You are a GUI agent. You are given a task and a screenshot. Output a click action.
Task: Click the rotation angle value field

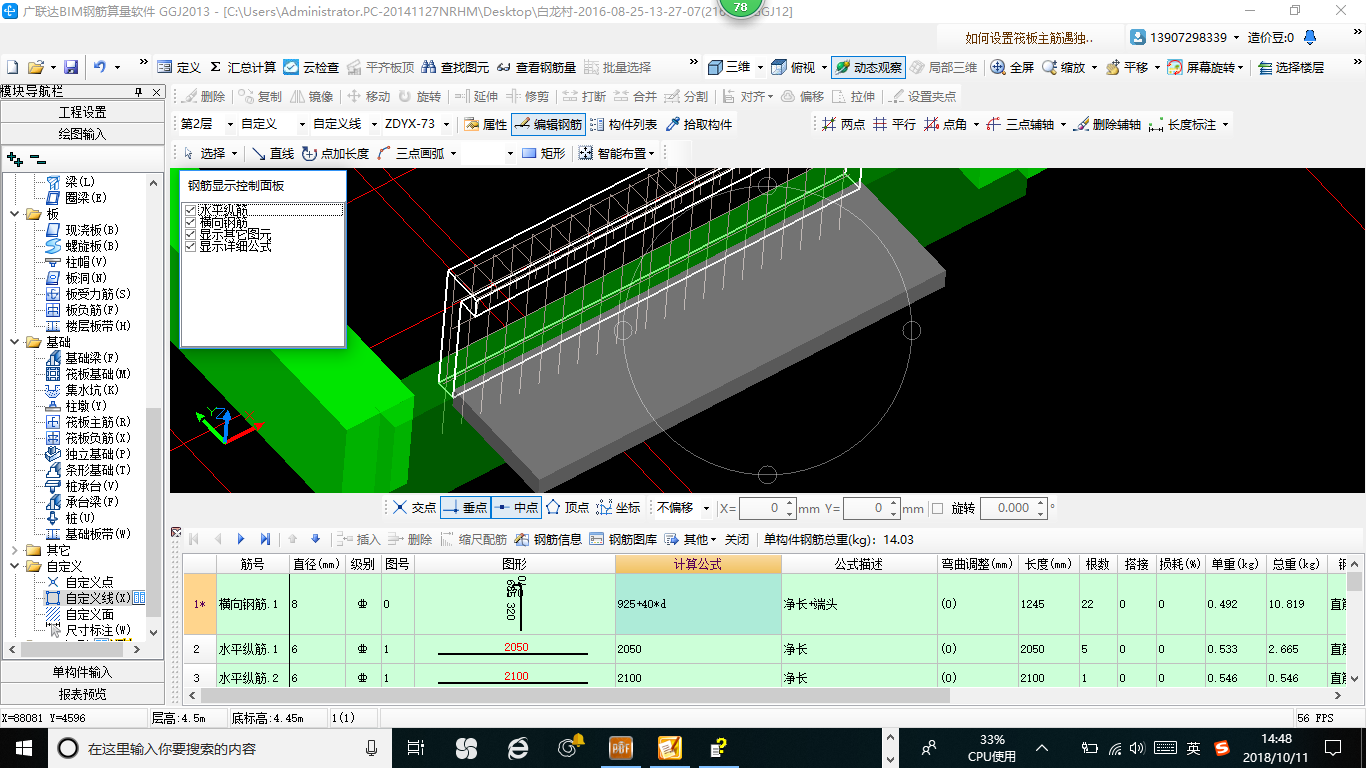pos(1013,508)
